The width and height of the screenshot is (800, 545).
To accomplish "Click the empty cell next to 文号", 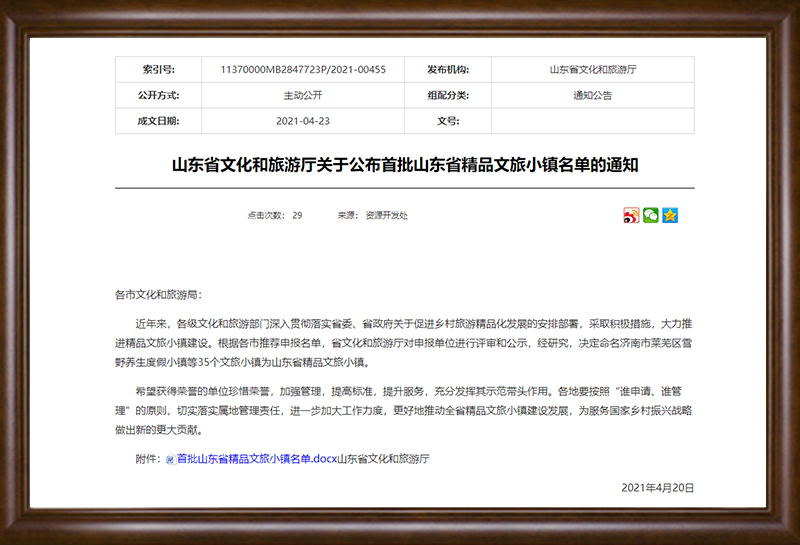I will pyautogui.click(x=593, y=121).
